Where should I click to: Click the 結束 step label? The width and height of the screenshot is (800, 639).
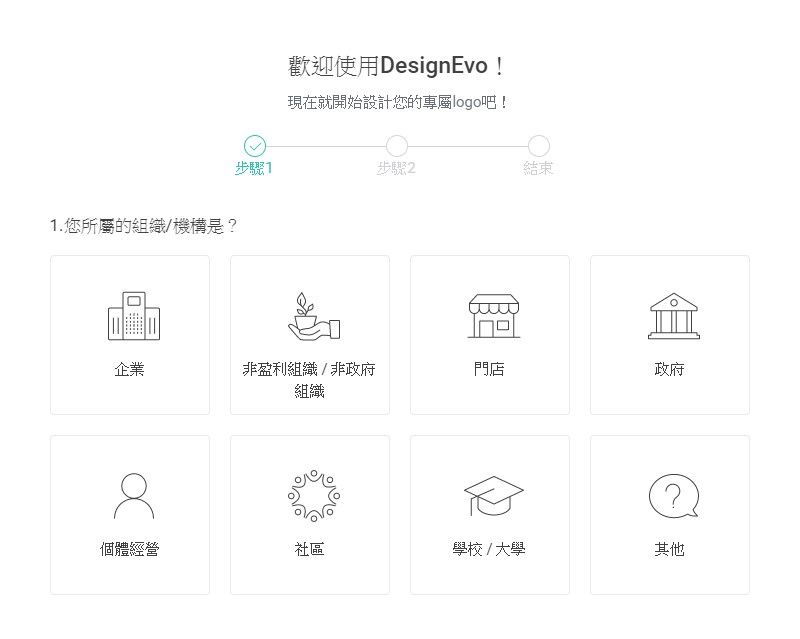(538, 168)
